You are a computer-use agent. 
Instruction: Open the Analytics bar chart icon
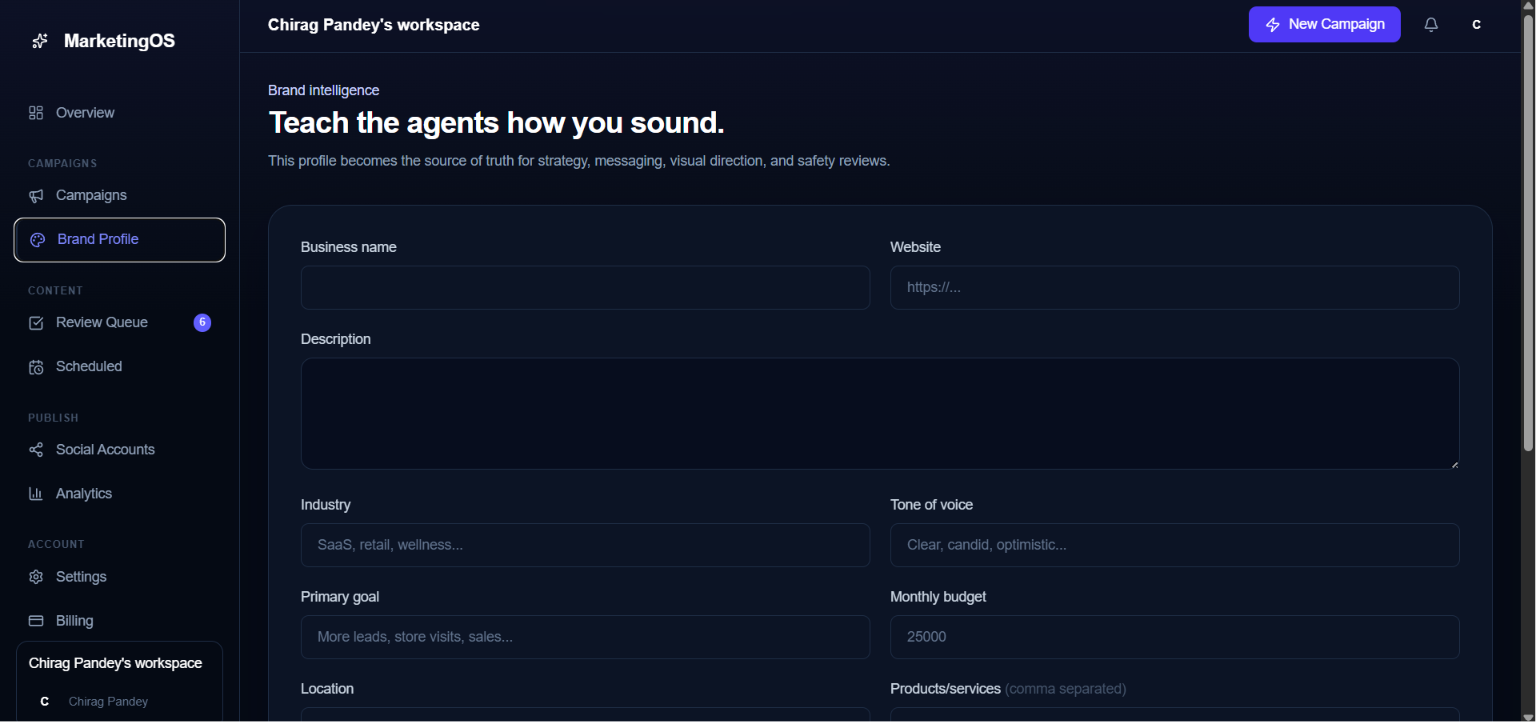click(x=36, y=494)
